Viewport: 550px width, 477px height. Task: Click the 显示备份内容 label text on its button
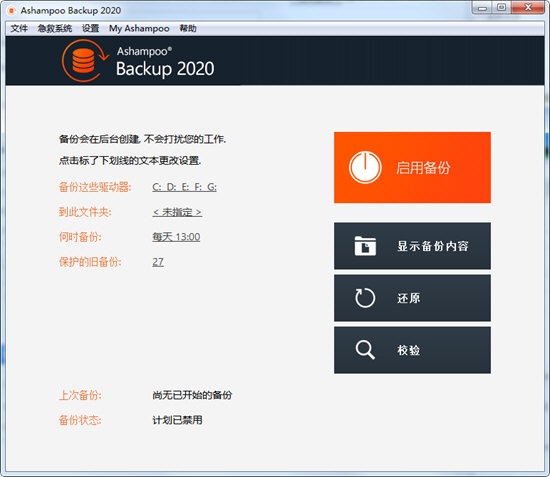[x=432, y=246]
